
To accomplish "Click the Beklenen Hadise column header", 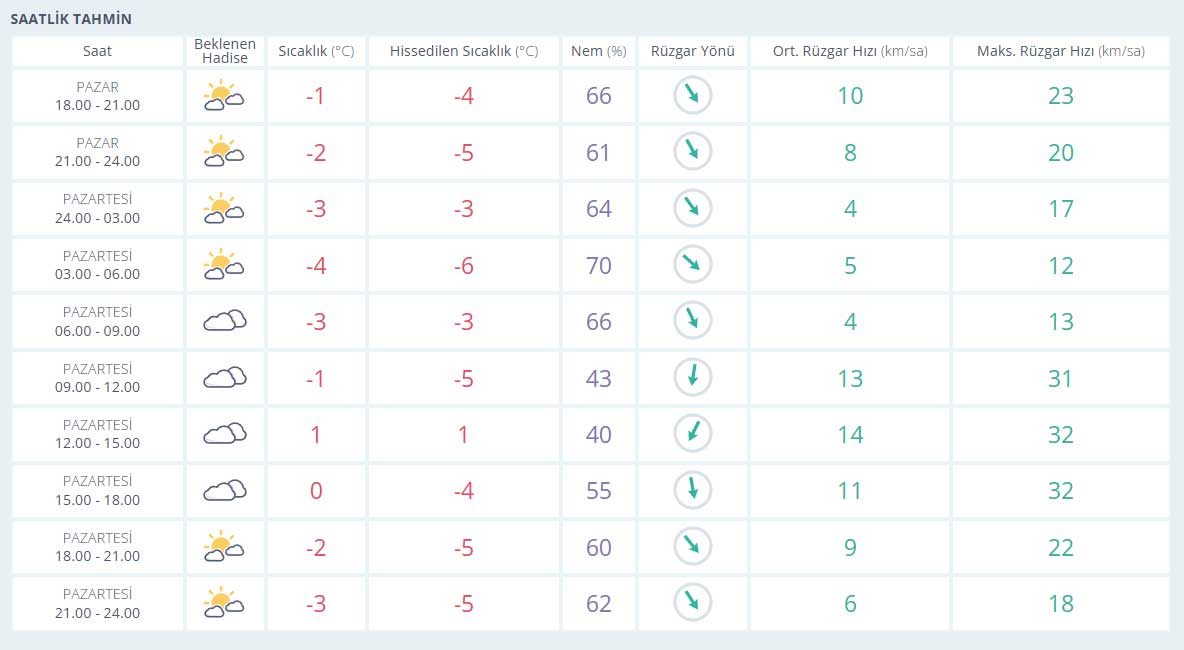I will click(224, 51).
